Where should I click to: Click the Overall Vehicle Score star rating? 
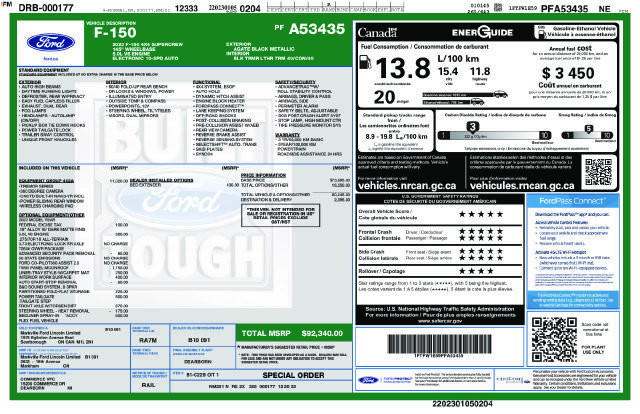click(x=481, y=214)
